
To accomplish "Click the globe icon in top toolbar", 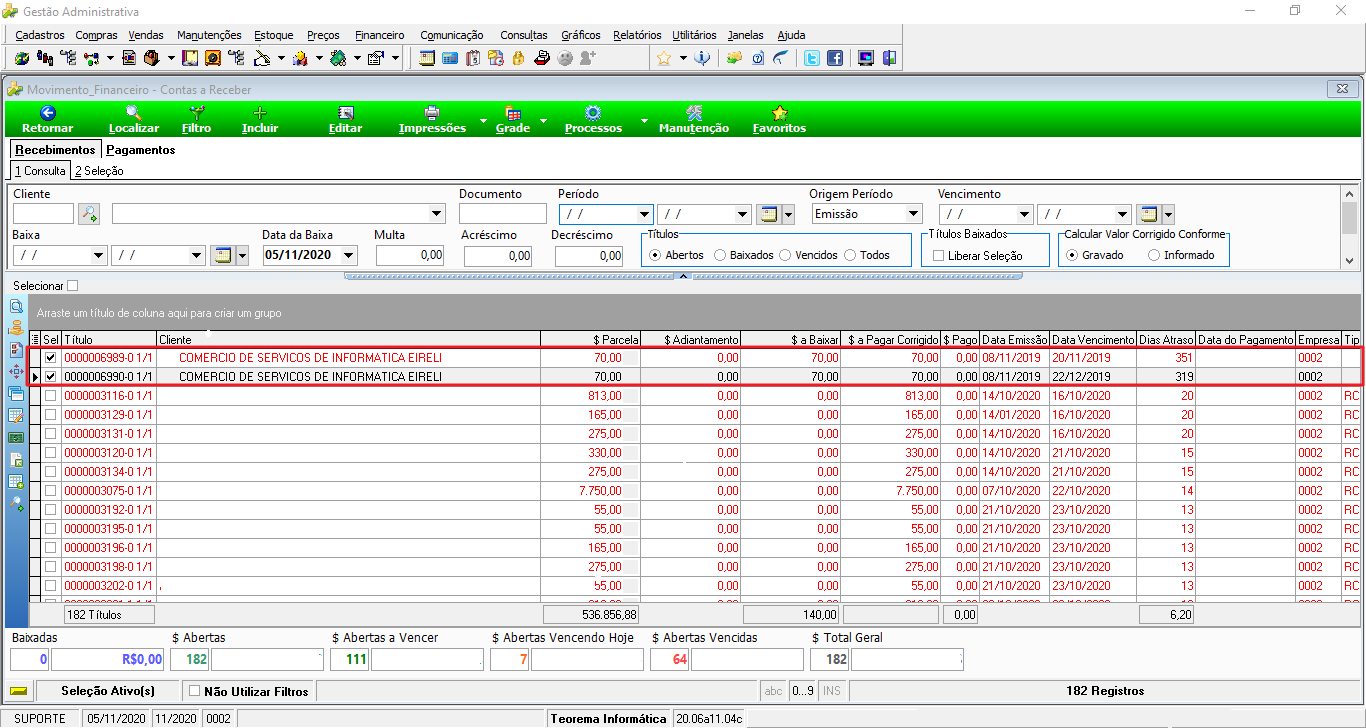I will (x=21, y=58).
